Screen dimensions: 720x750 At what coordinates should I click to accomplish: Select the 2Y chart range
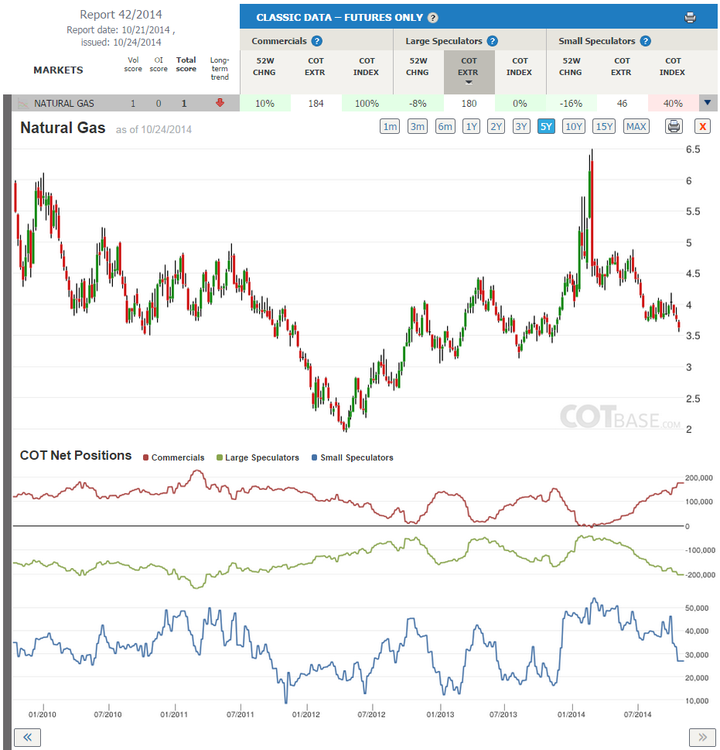coord(496,126)
